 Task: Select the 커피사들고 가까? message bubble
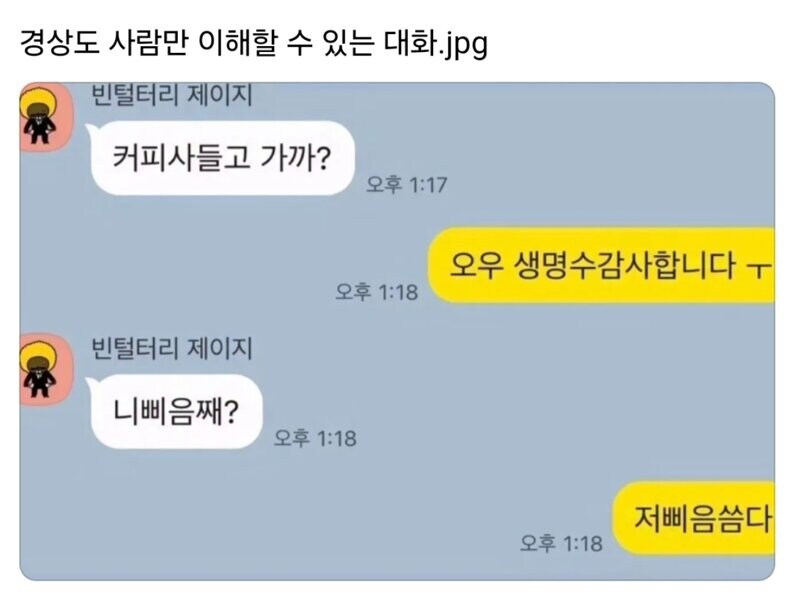pos(222,158)
